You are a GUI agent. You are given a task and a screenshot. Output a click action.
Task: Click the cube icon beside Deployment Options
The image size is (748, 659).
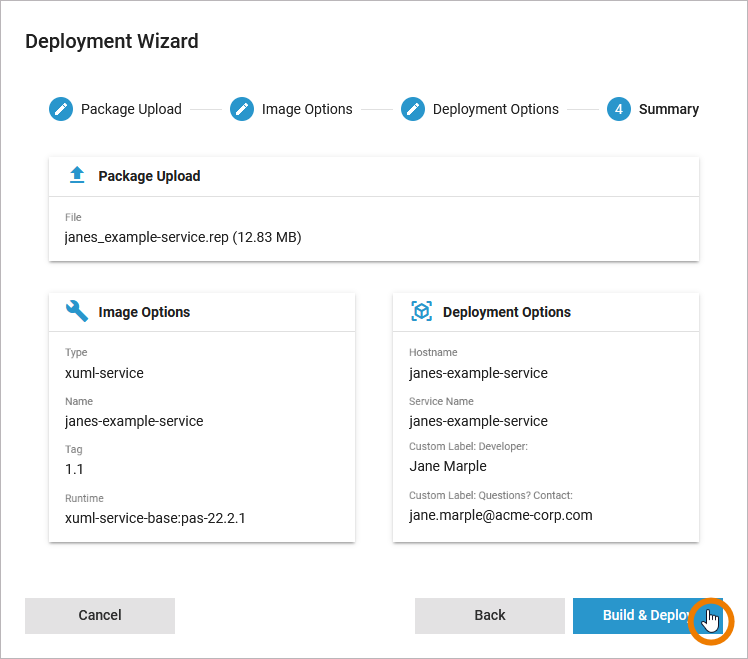tap(421, 312)
